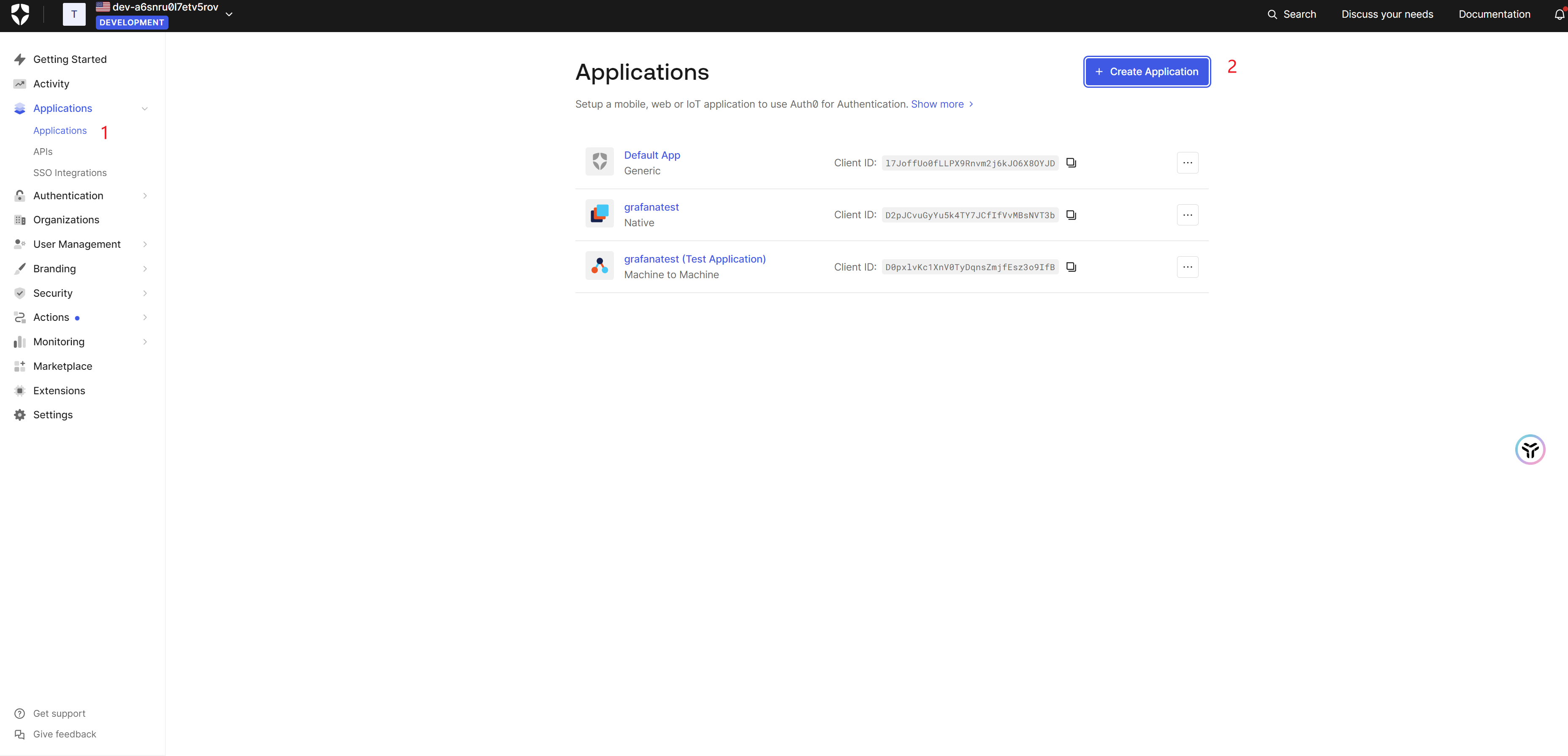Screen dimensions: 1568x756
Task: Click the Auth0 shield logo
Action: click(20, 14)
